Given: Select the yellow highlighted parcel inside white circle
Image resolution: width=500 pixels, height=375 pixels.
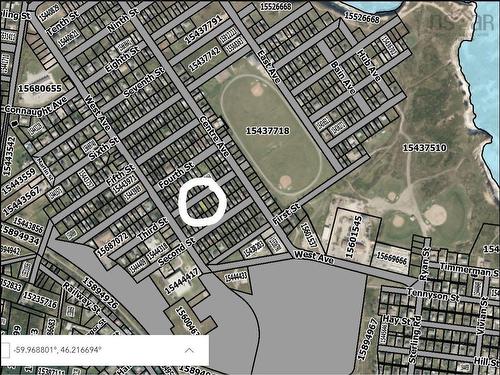Looking at the screenshot, I should (x=203, y=206).
